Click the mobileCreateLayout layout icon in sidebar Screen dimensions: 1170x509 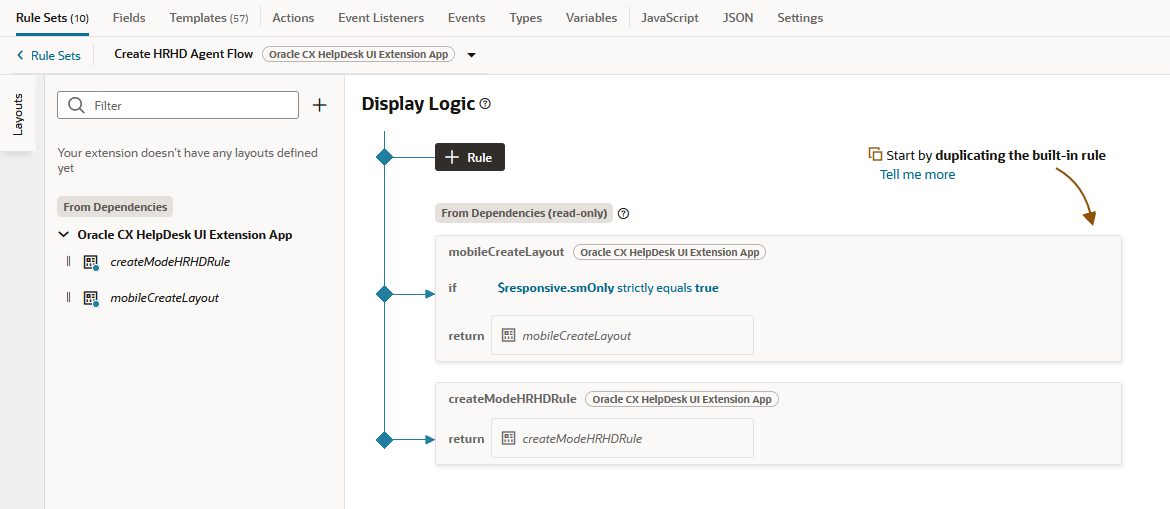tap(91, 298)
